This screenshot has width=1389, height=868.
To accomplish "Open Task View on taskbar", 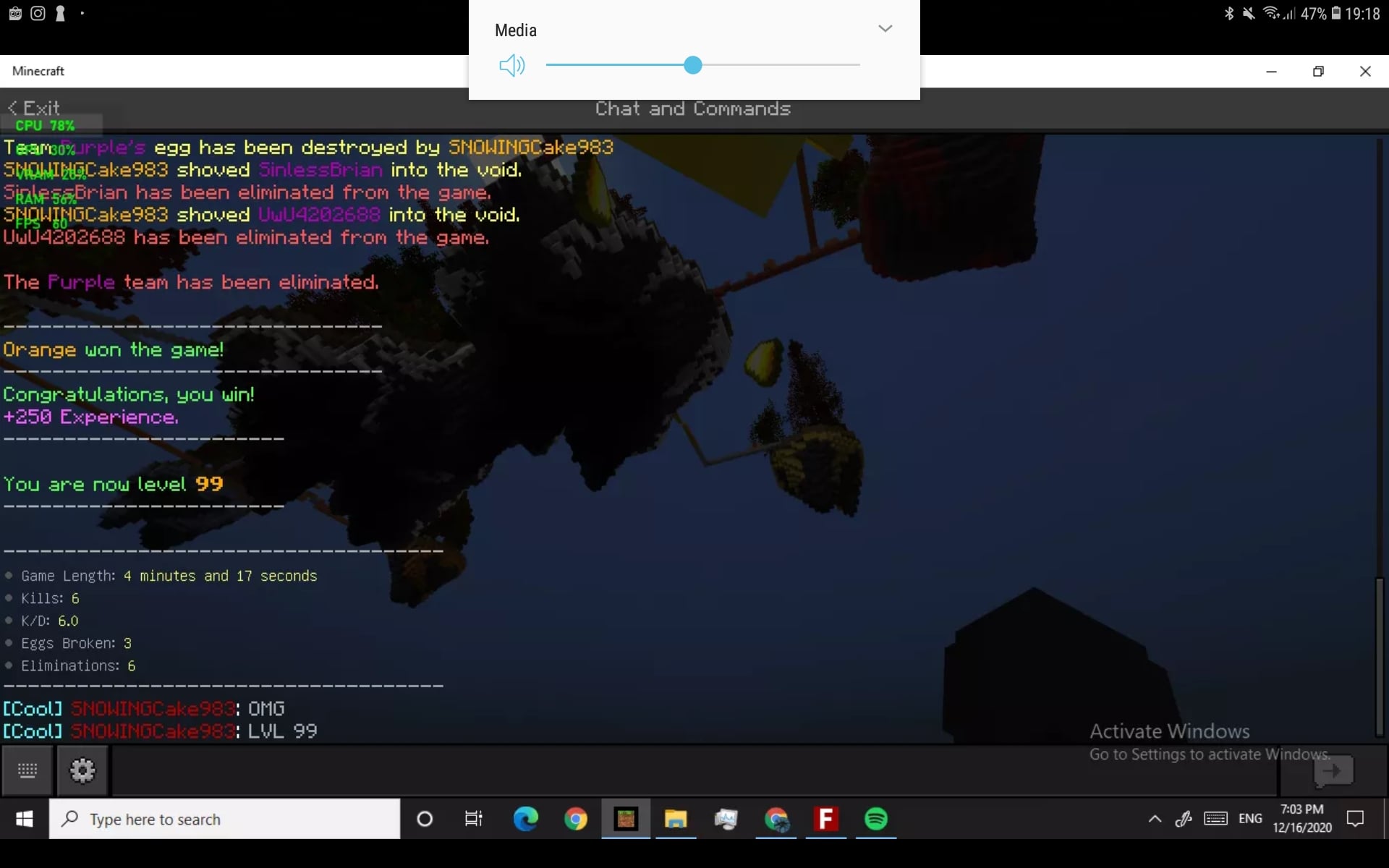I will (x=474, y=819).
